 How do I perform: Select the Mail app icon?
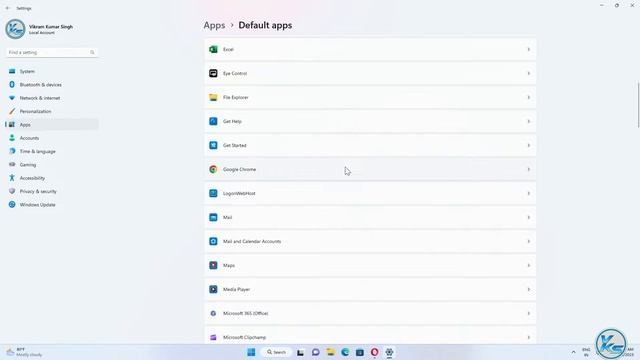point(213,218)
